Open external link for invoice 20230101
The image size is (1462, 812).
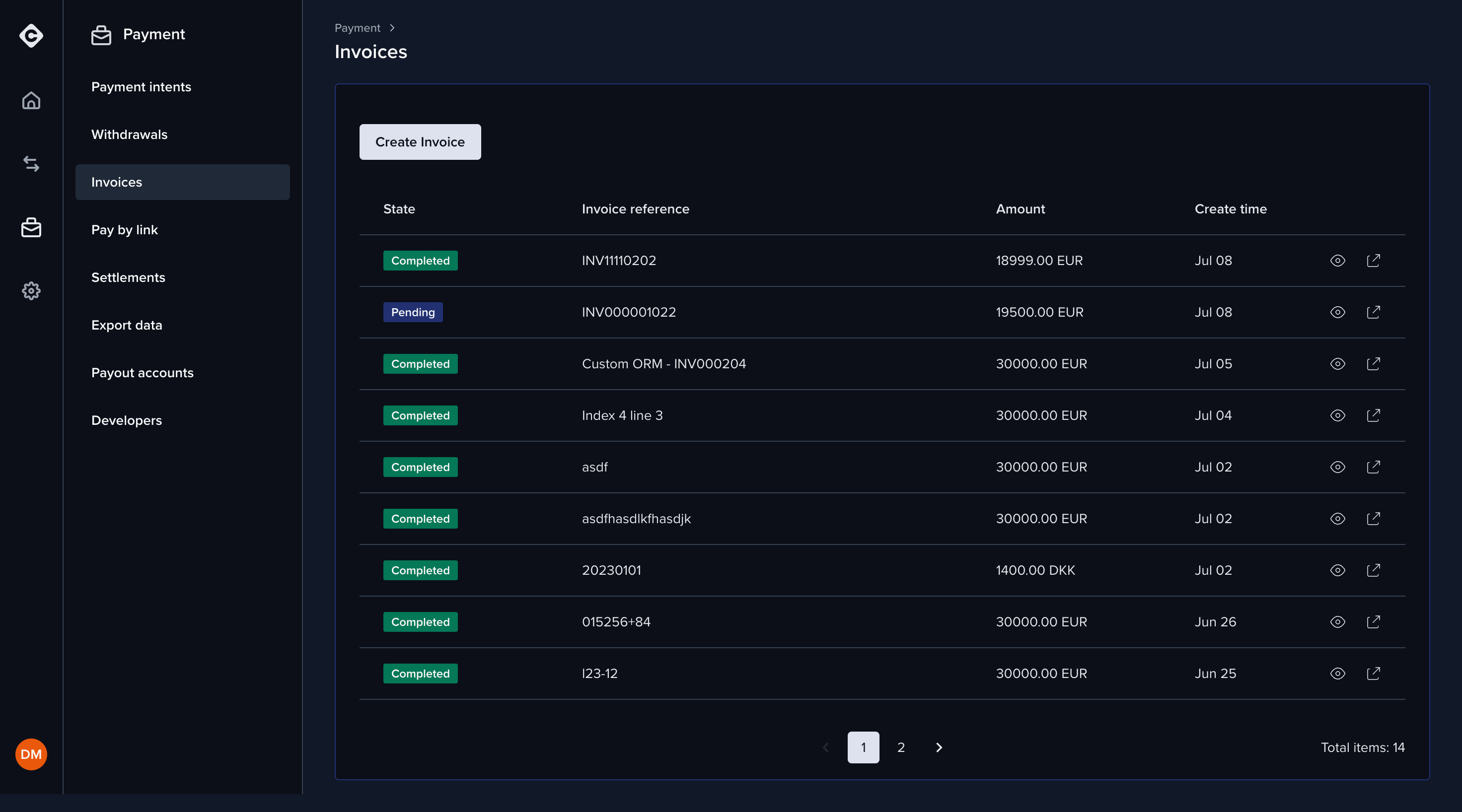point(1374,570)
